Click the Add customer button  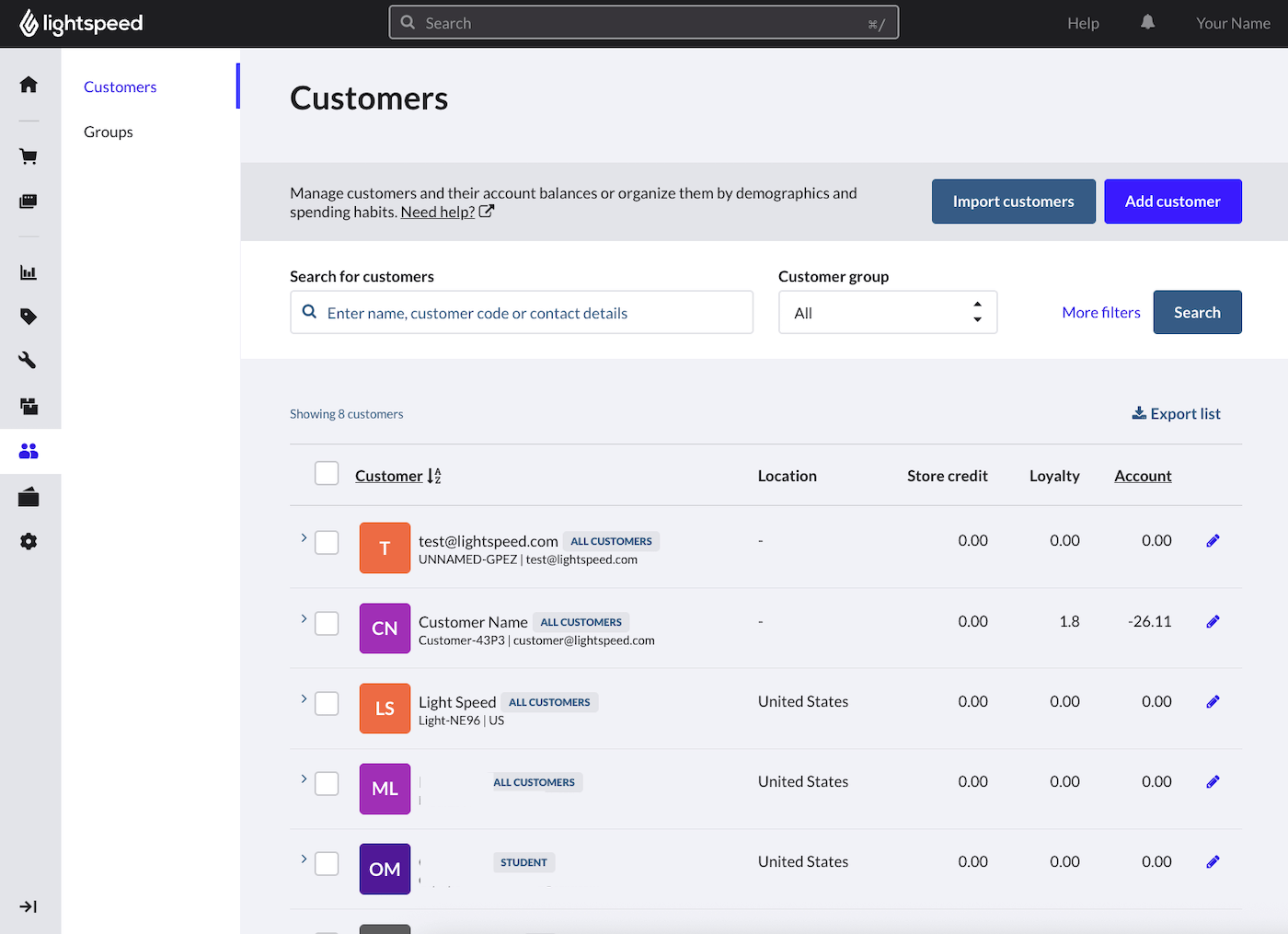click(1173, 201)
